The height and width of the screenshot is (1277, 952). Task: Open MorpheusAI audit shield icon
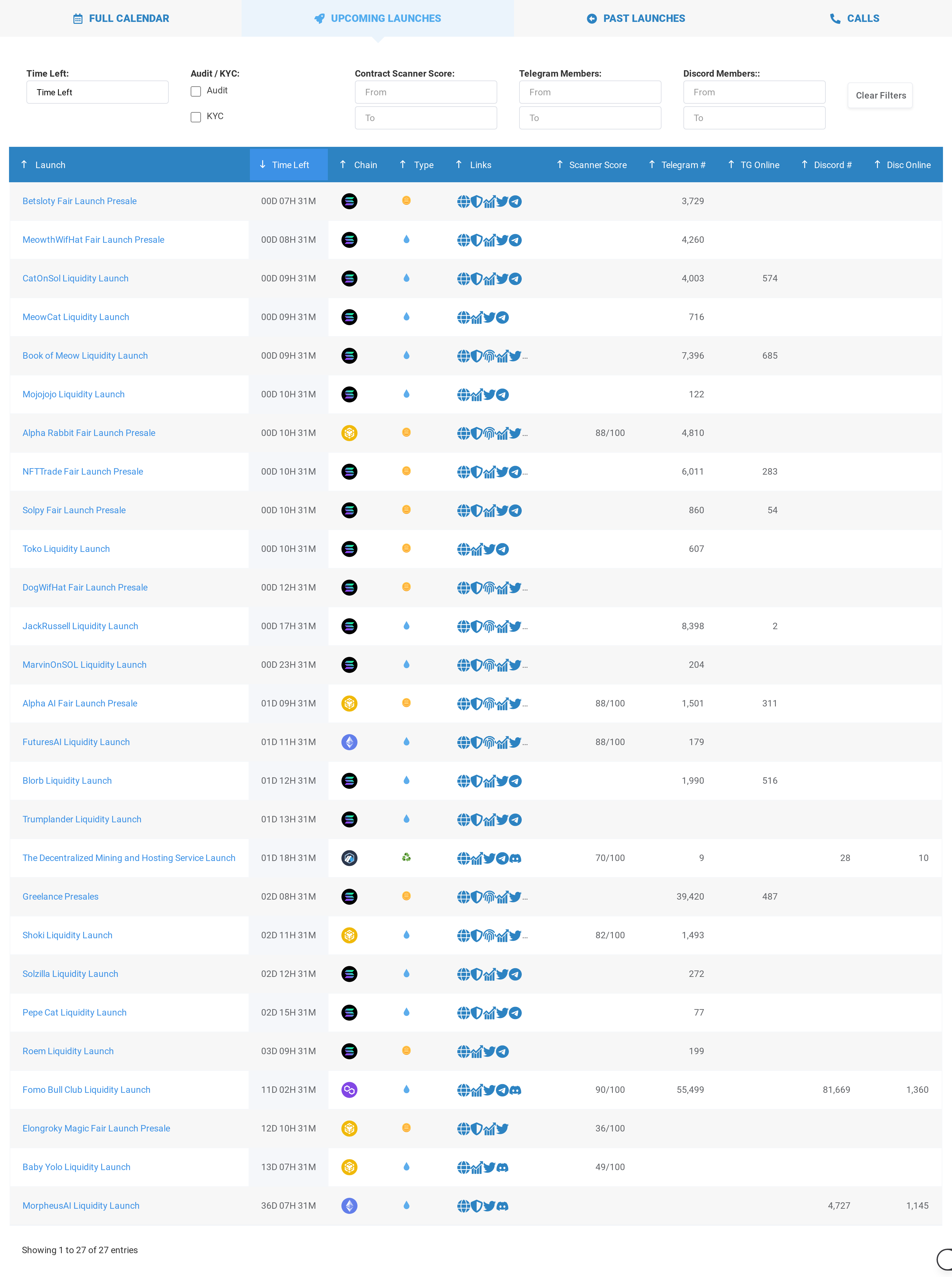tap(477, 1206)
